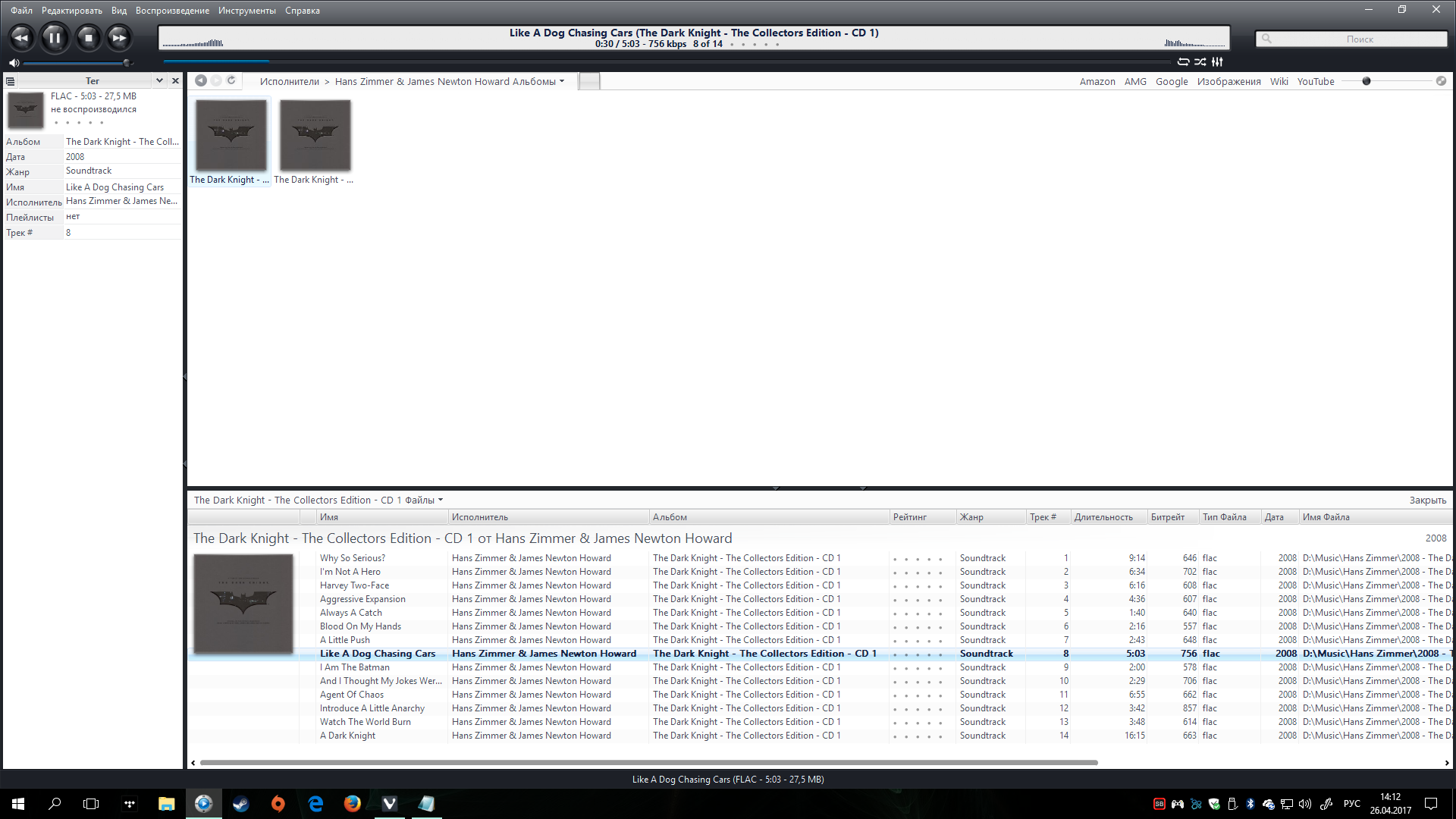Open the equalizer settings icon
This screenshot has width=1456, height=819.
(x=1217, y=62)
